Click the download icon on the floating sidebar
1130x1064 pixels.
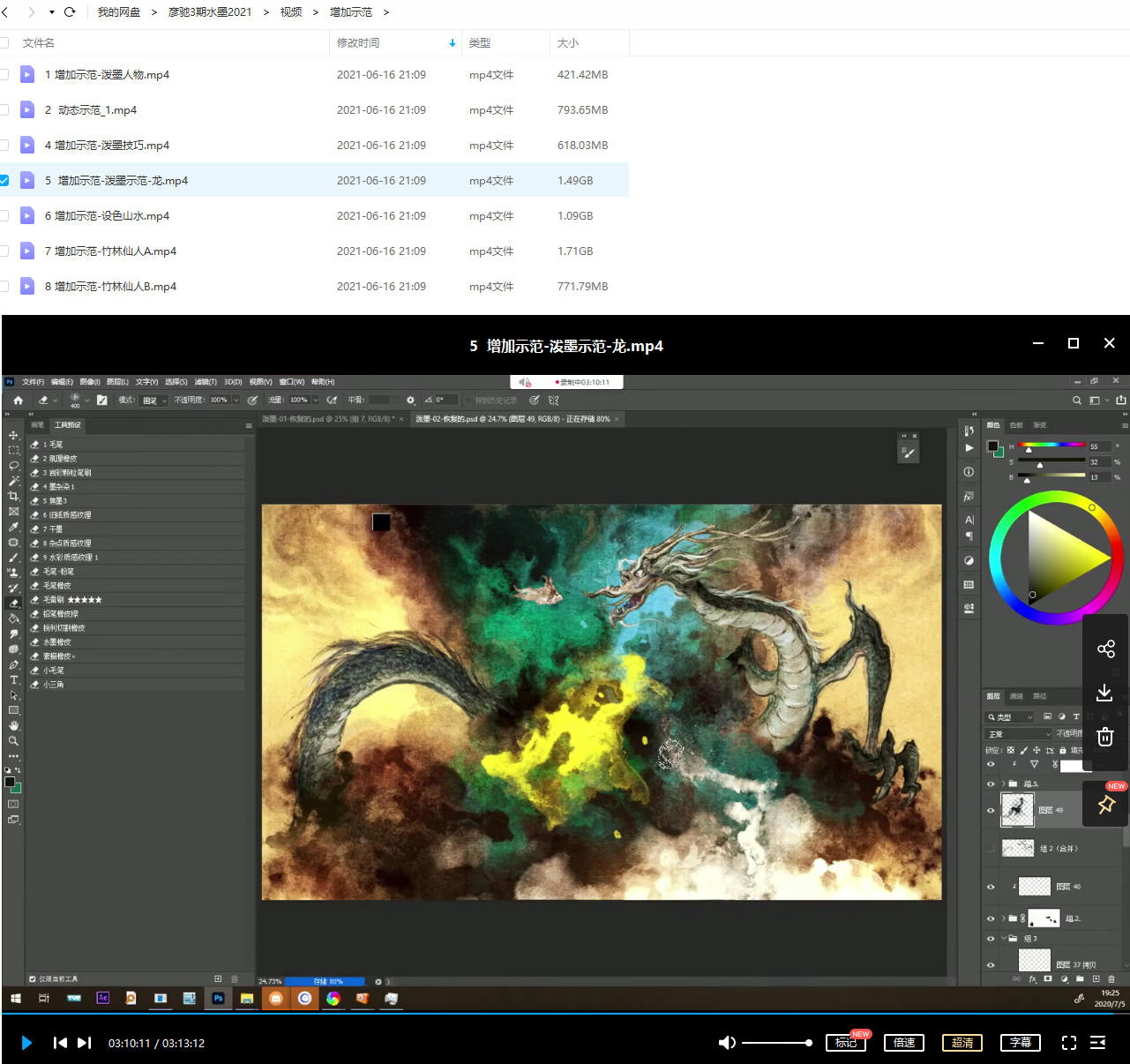point(1104,693)
